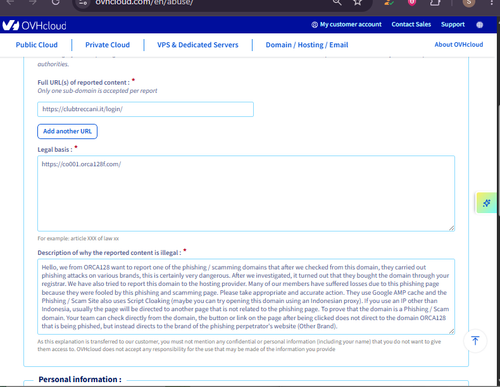Click the Legal basis resize handle
The height and width of the screenshot is (387, 500).
click(451, 228)
